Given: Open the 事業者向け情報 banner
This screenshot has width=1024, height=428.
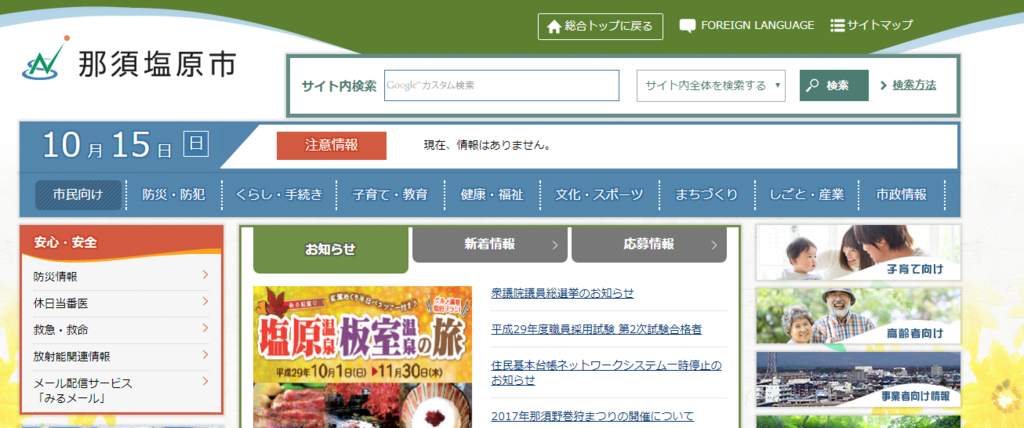Looking at the screenshot, I should pos(858,380).
